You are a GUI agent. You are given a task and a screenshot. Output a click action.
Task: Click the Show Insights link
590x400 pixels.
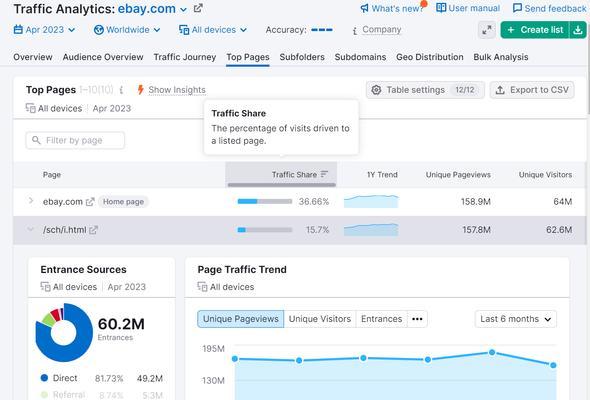pyautogui.click(x=177, y=90)
